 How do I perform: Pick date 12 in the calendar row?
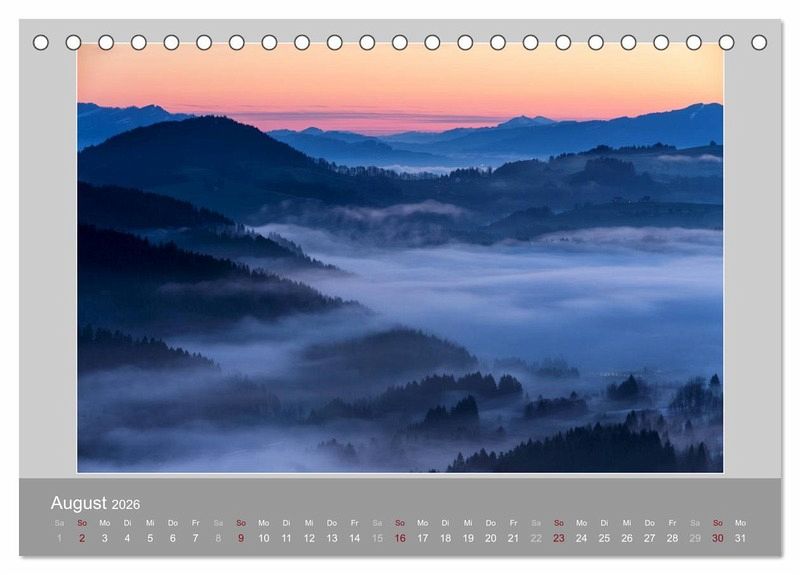coord(309,538)
